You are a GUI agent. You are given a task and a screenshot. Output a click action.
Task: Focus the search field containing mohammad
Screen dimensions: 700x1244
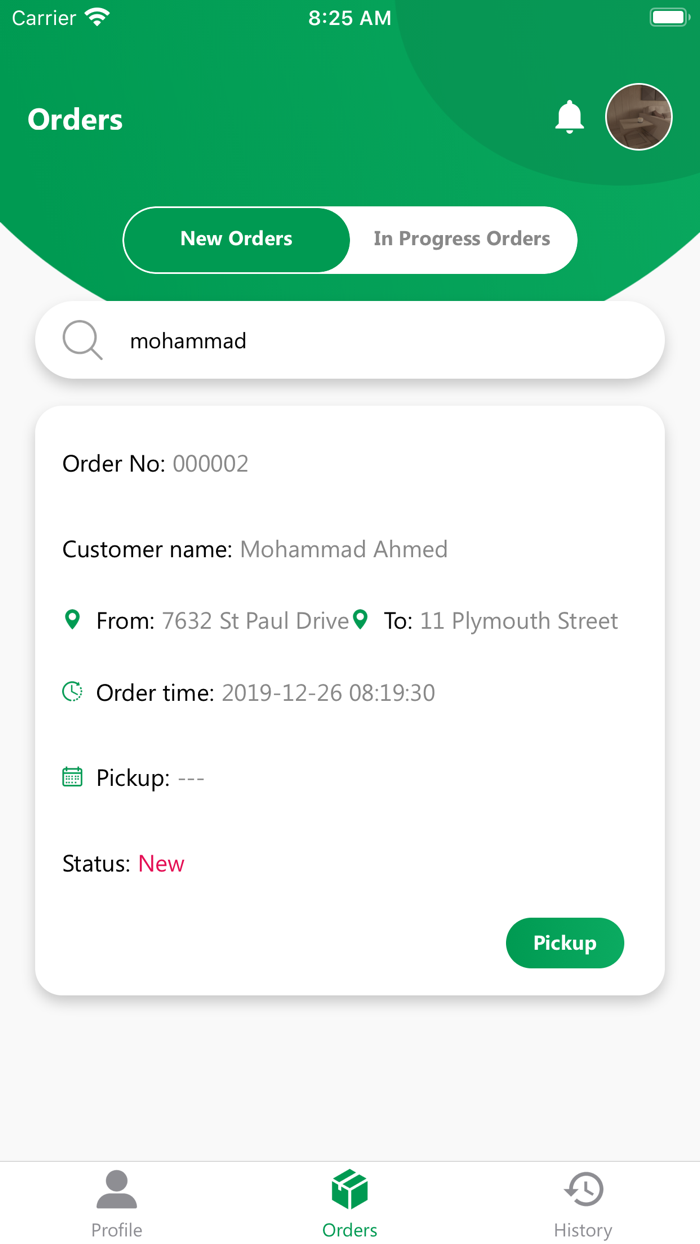[x=380, y=341]
